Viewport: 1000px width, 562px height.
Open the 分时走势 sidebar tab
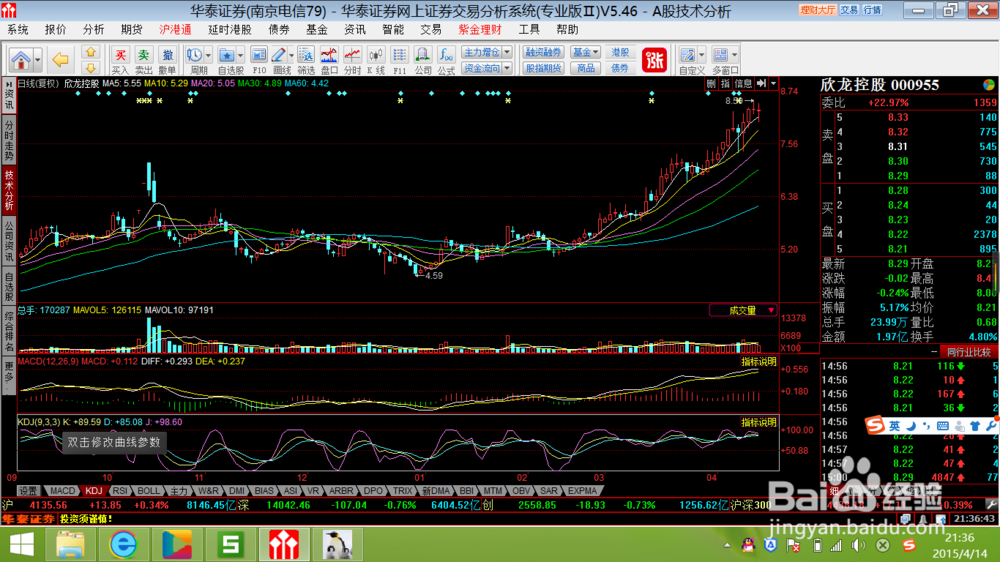[9, 140]
